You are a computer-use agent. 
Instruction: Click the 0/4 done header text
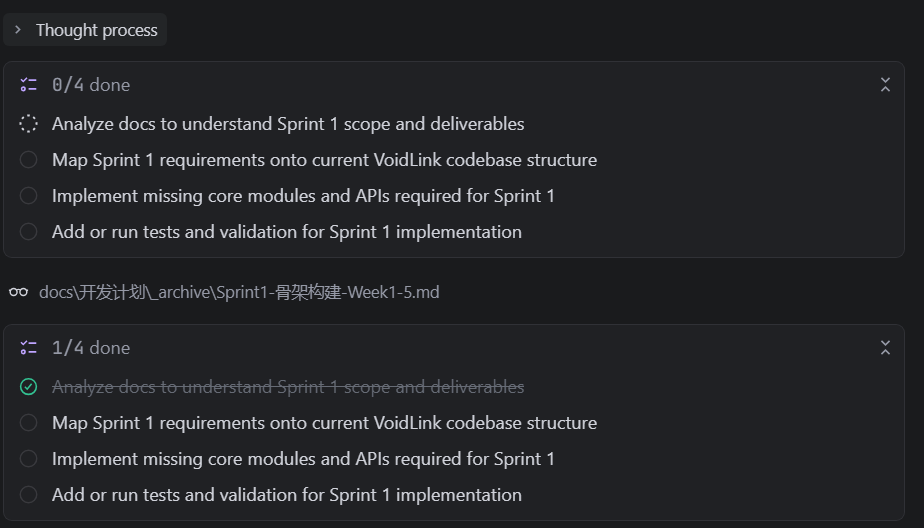point(91,85)
